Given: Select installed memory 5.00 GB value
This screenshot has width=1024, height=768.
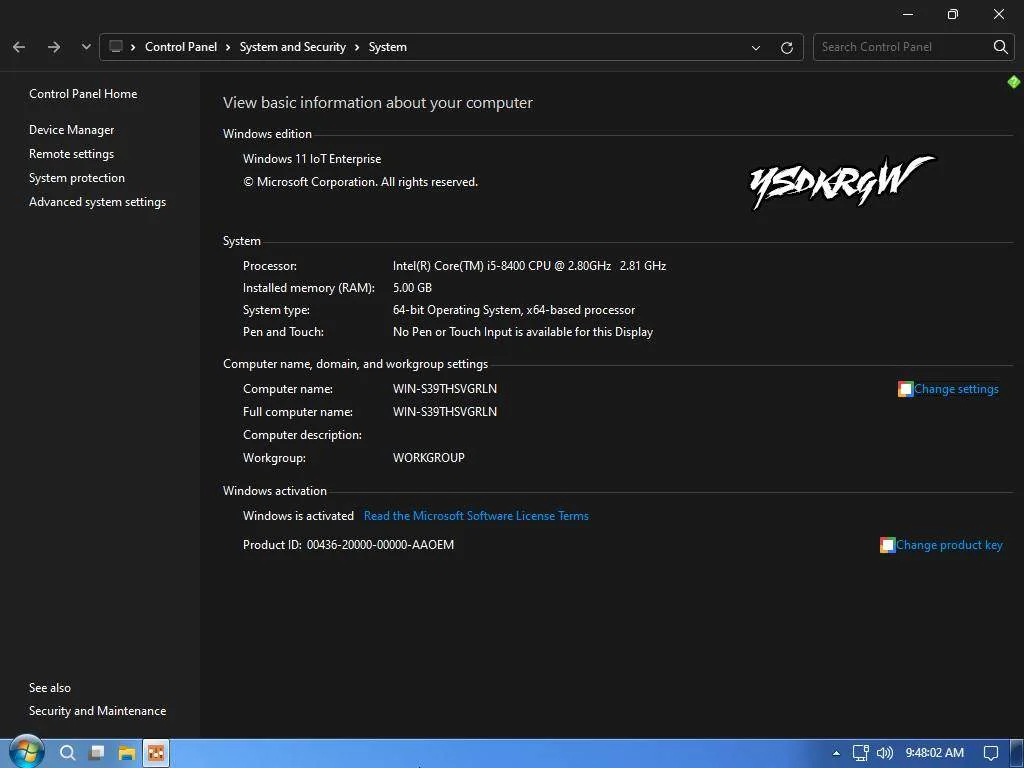Looking at the screenshot, I should [412, 287].
